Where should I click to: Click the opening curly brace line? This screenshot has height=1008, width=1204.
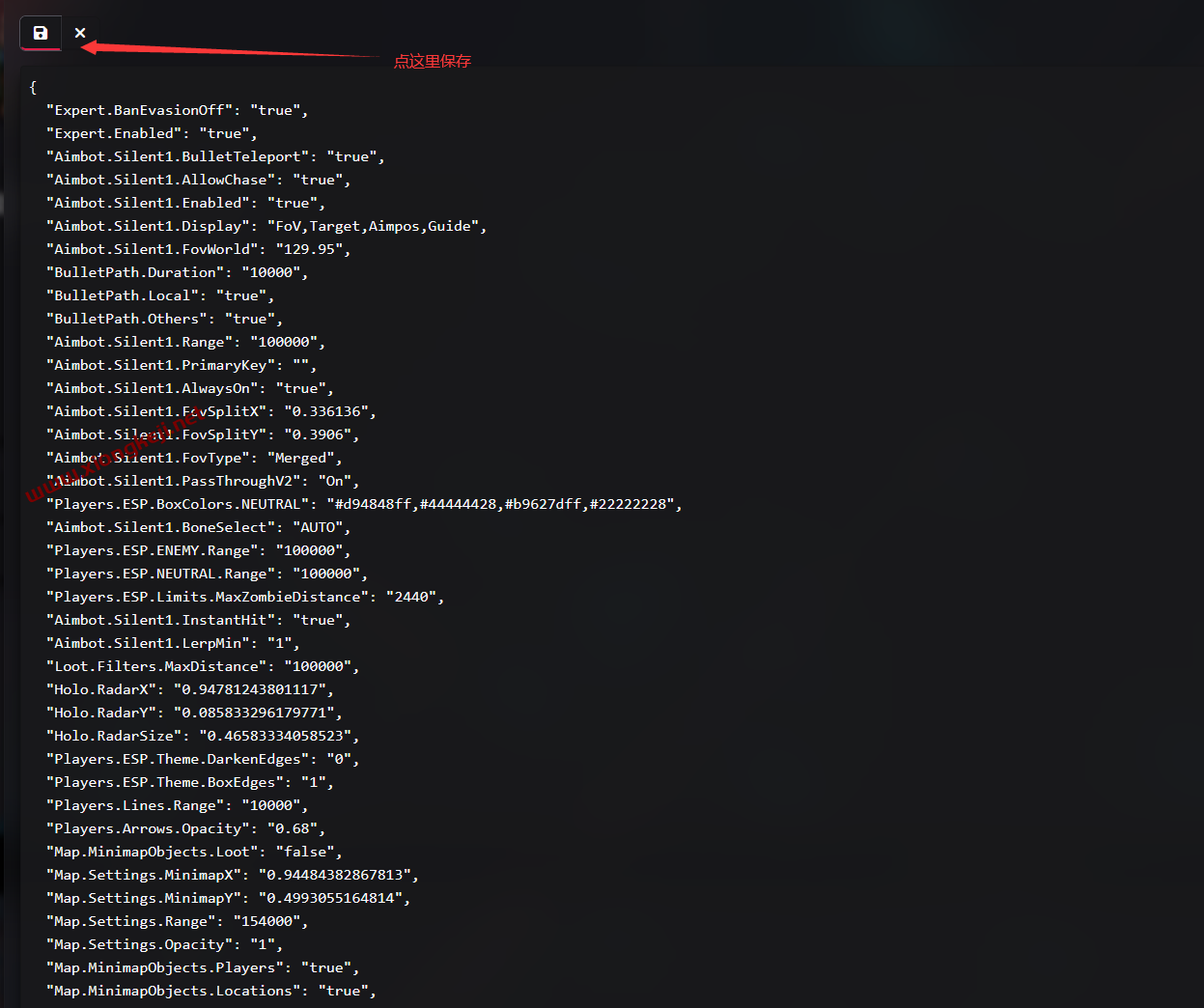(33, 87)
